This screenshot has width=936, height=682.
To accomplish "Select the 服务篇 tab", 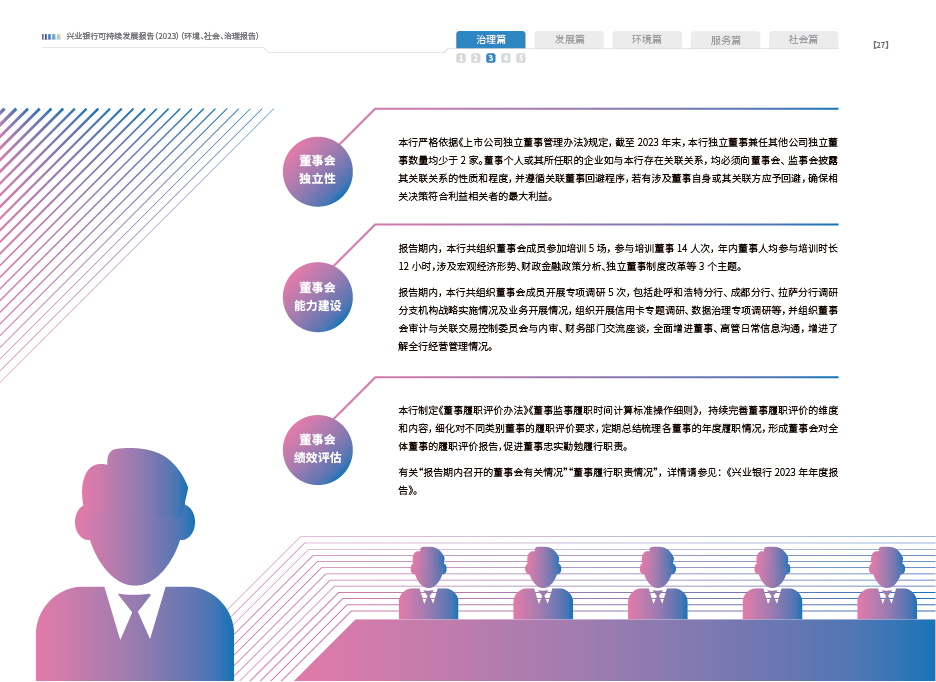I will point(725,40).
